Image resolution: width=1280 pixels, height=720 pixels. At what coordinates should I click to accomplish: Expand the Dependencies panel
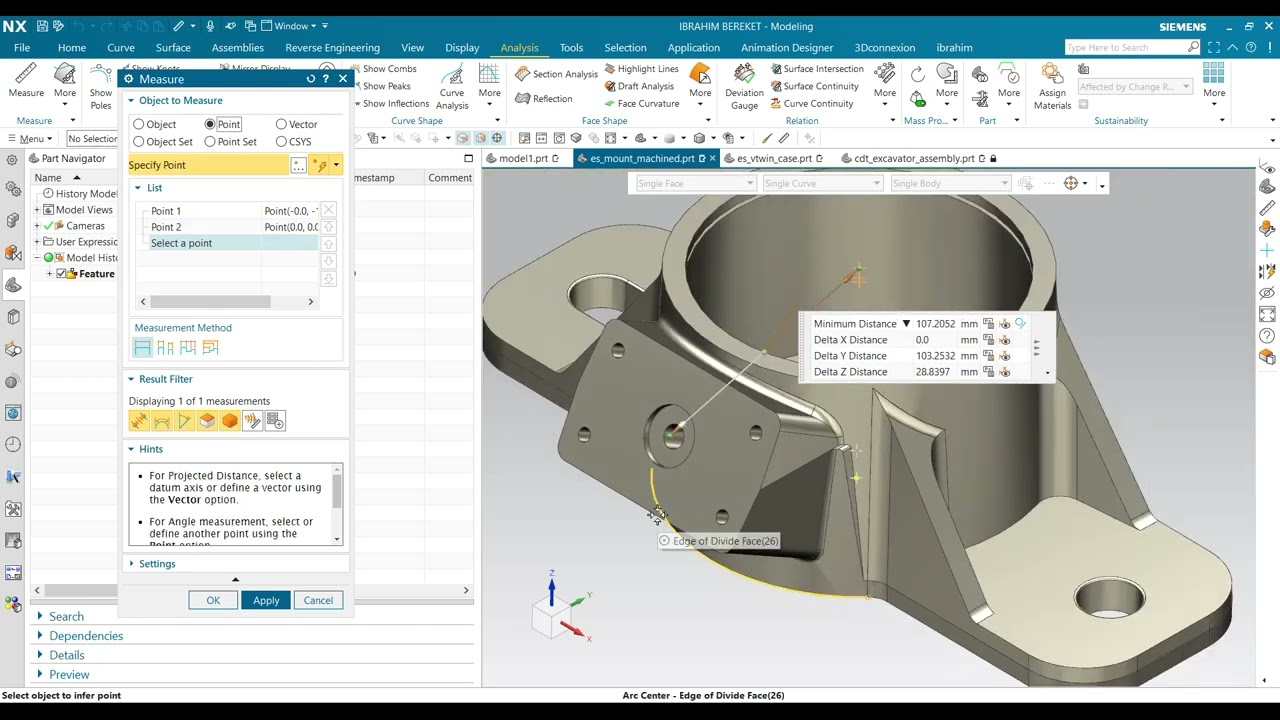(x=40, y=636)
